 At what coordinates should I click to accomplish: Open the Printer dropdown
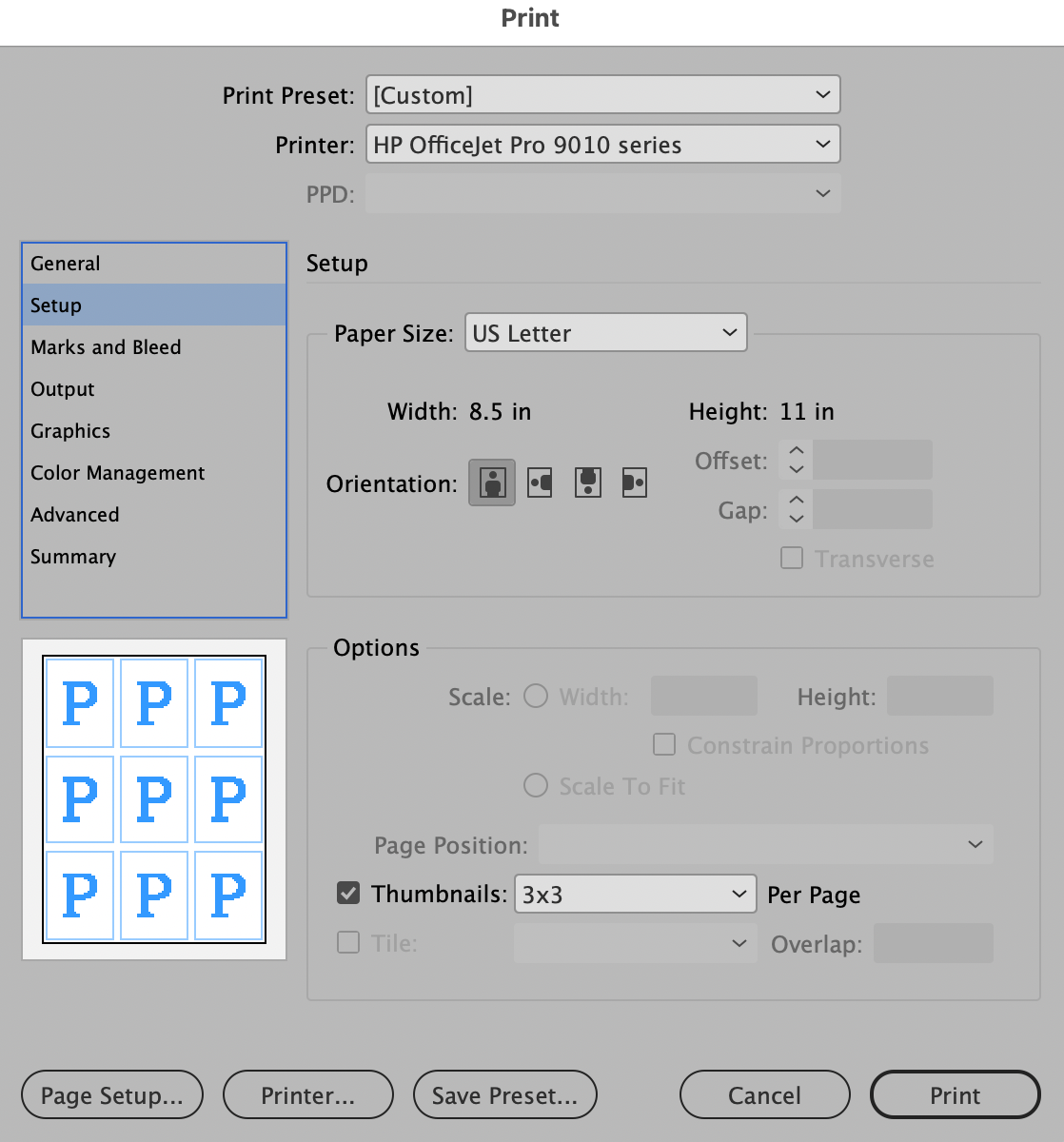tap(602, 144)
